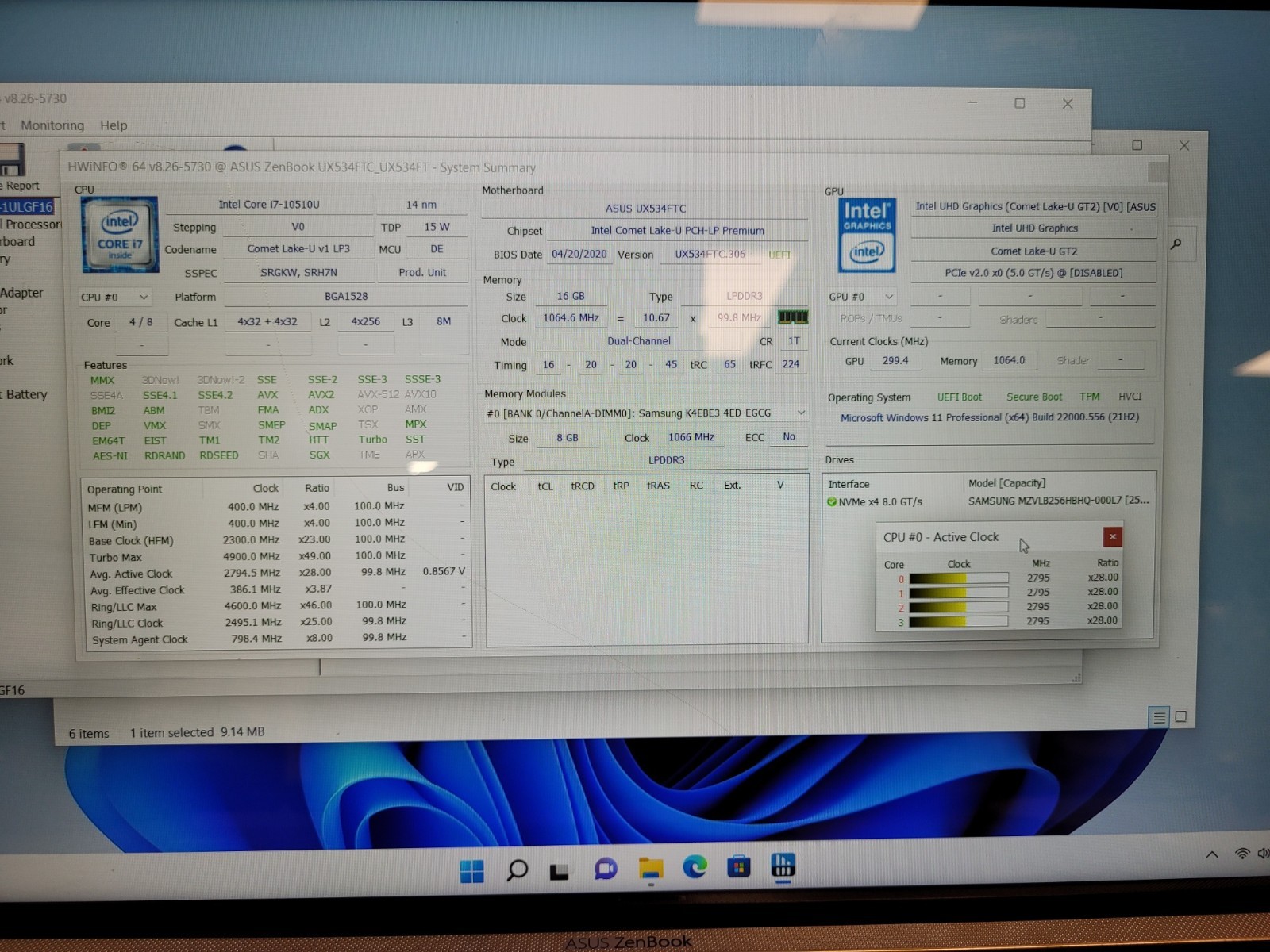Click the Dual-Channel memory mode field
This screenshot has width=1270, height=952.
(x=639, y=341)
